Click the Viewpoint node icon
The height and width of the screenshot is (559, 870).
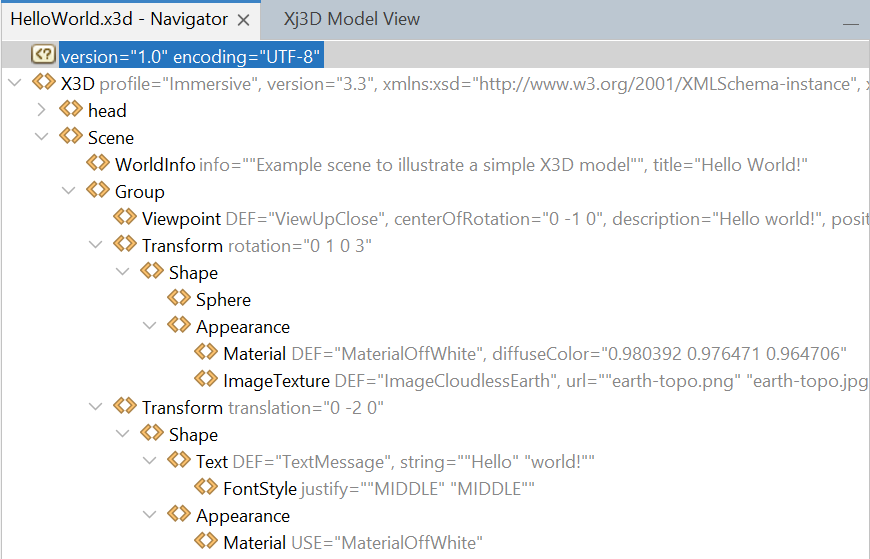[x=125, y=218]
